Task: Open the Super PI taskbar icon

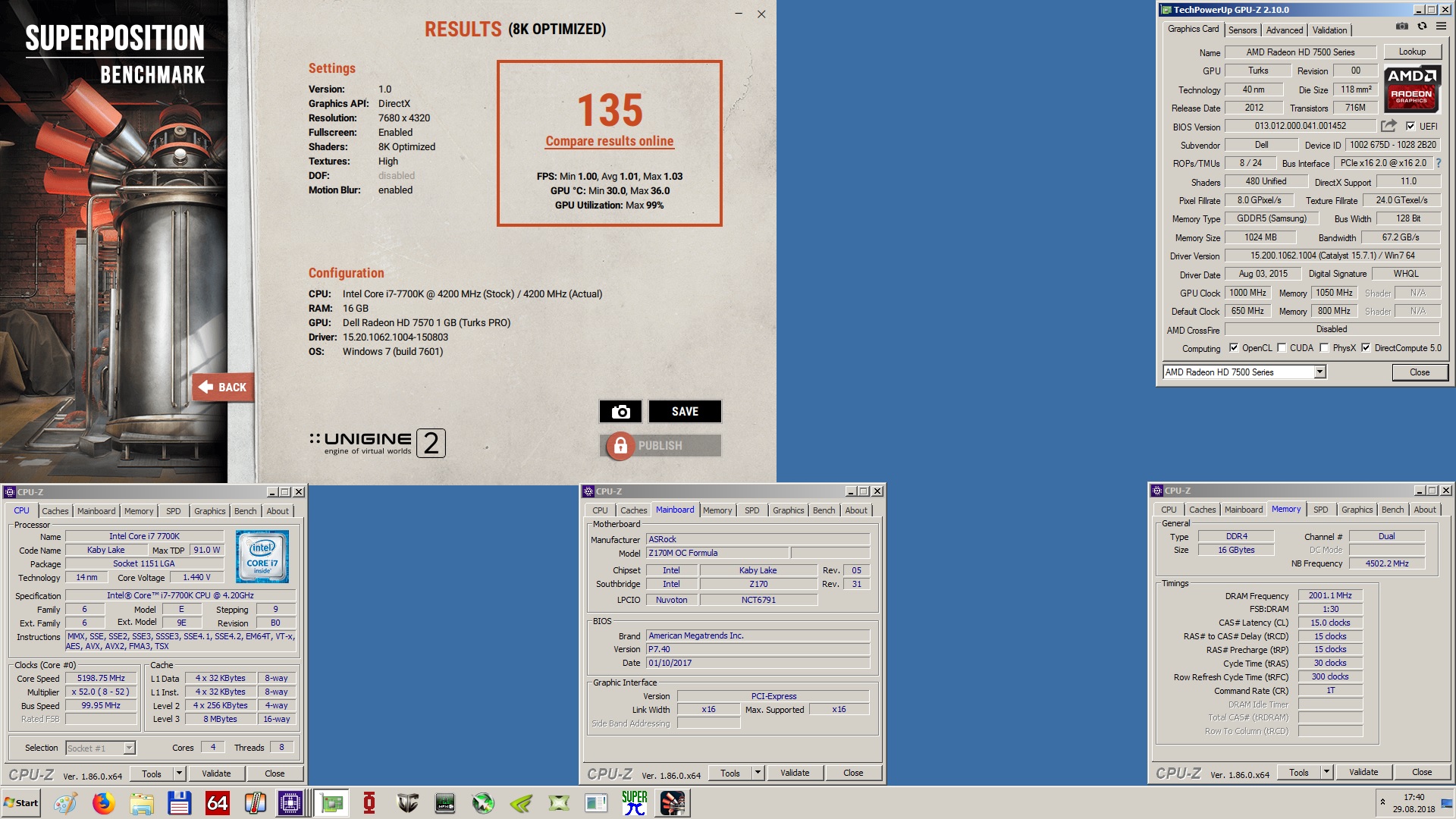Action: pyautogui.click(x=635, y=803)
